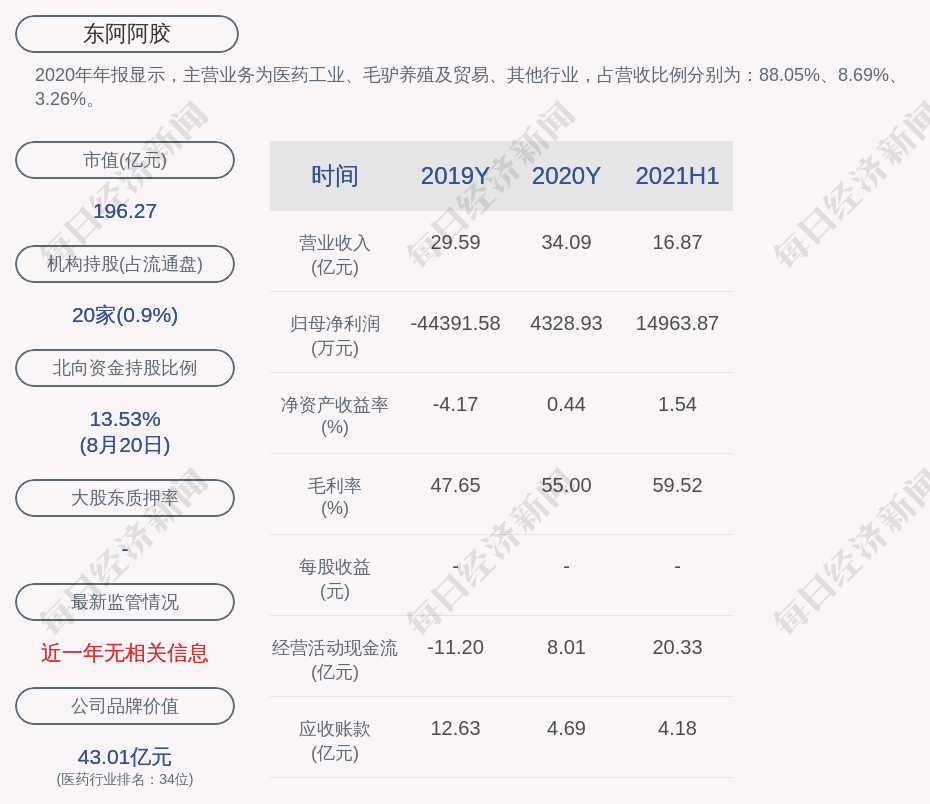Select the 北向资金持股比例 label
The image size is (930, 804).
[x=125, y=368]
